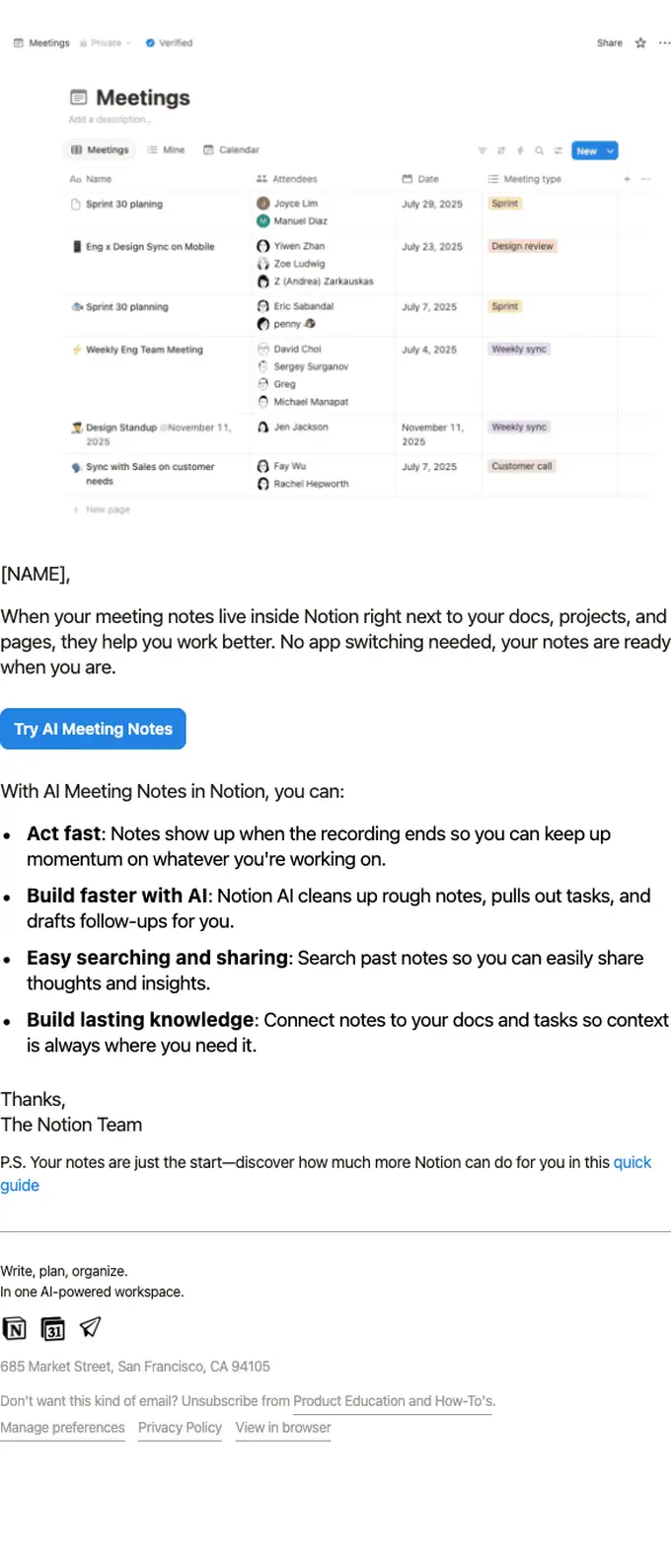Screen dimensions: 671x1568
Task: Open the Privacy Policy link
Action: click(180, 1428)
